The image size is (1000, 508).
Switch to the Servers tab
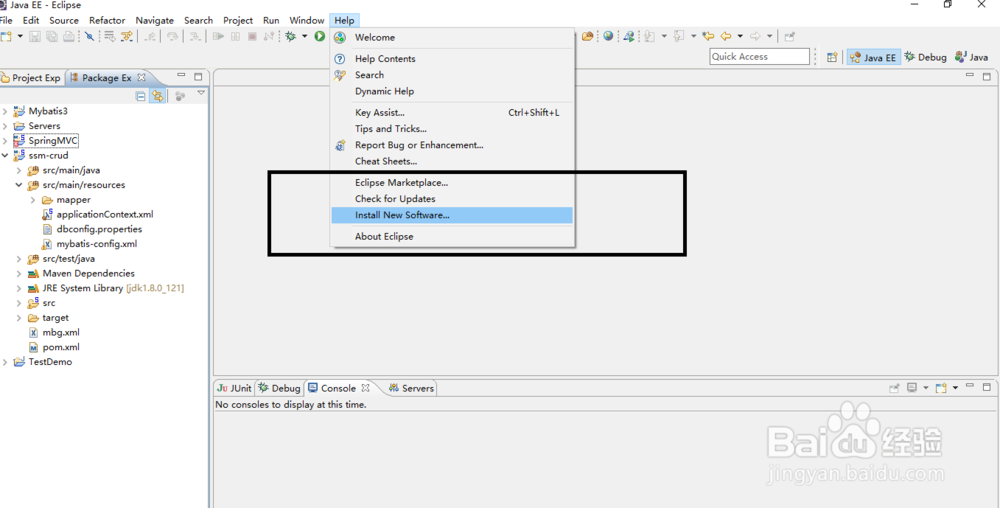[x=411, y=388]
